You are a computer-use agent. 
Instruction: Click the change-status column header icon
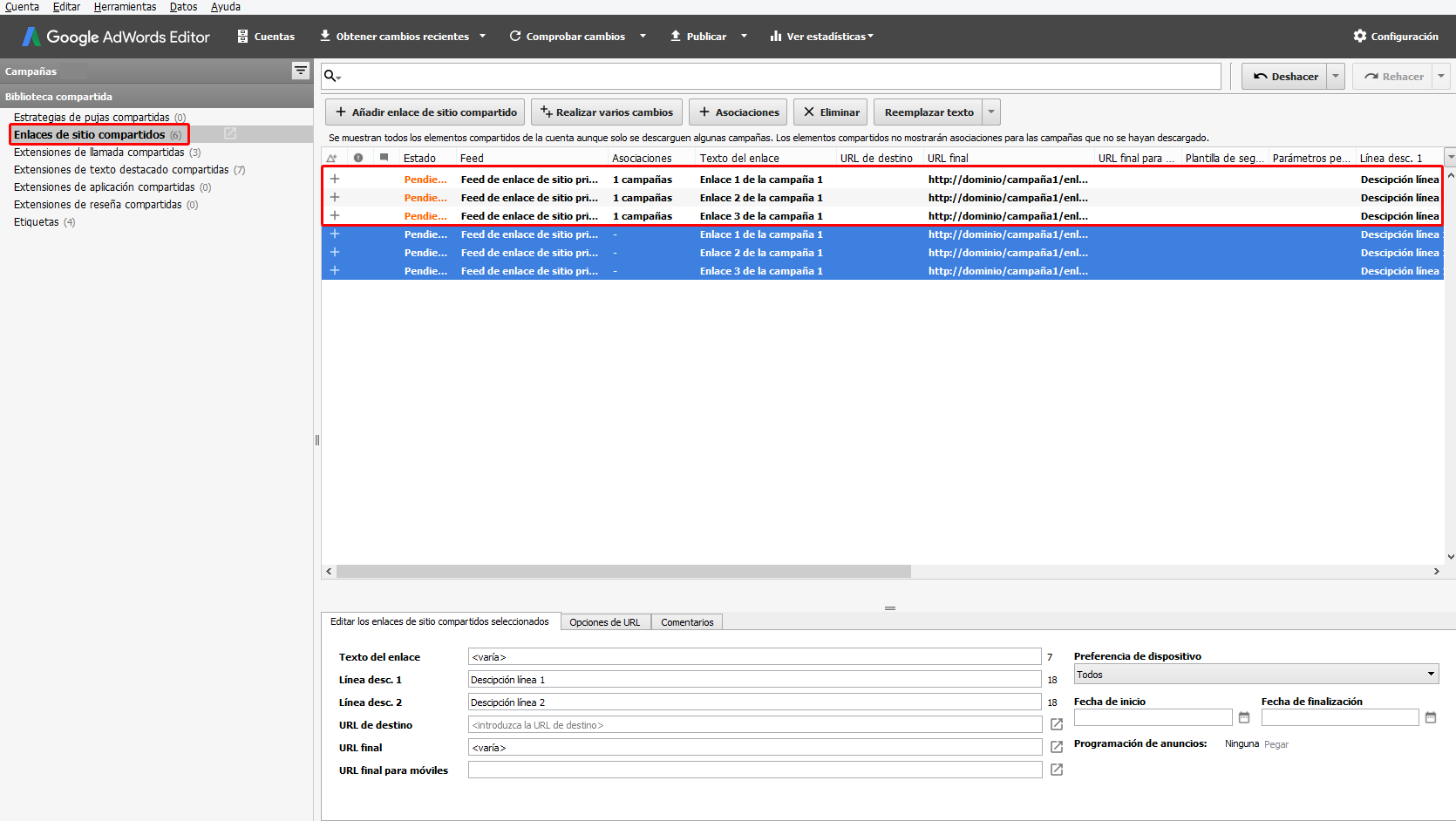331,158
